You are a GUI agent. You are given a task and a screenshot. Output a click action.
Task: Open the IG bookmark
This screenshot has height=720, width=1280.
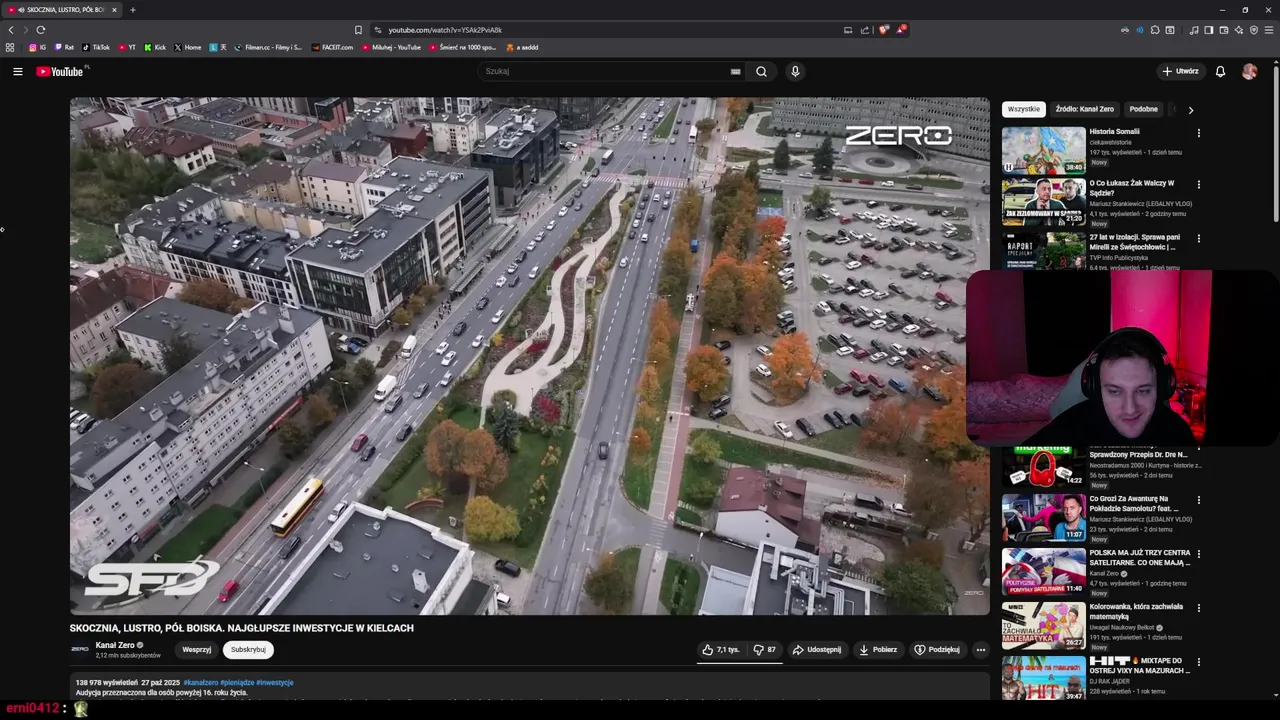[x=37, y=47]
